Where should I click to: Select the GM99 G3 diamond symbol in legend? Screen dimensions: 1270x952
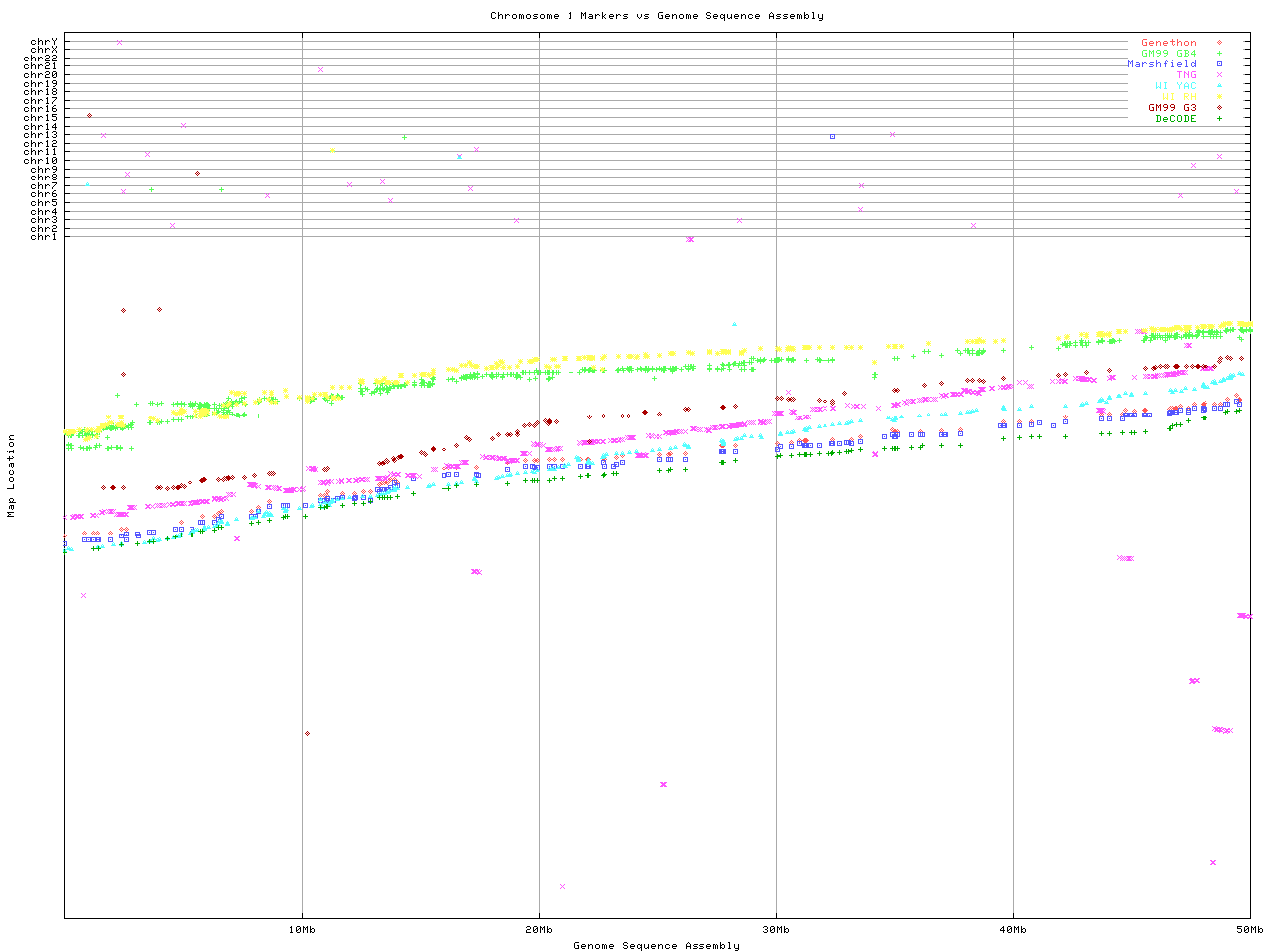click(1219, 108)
